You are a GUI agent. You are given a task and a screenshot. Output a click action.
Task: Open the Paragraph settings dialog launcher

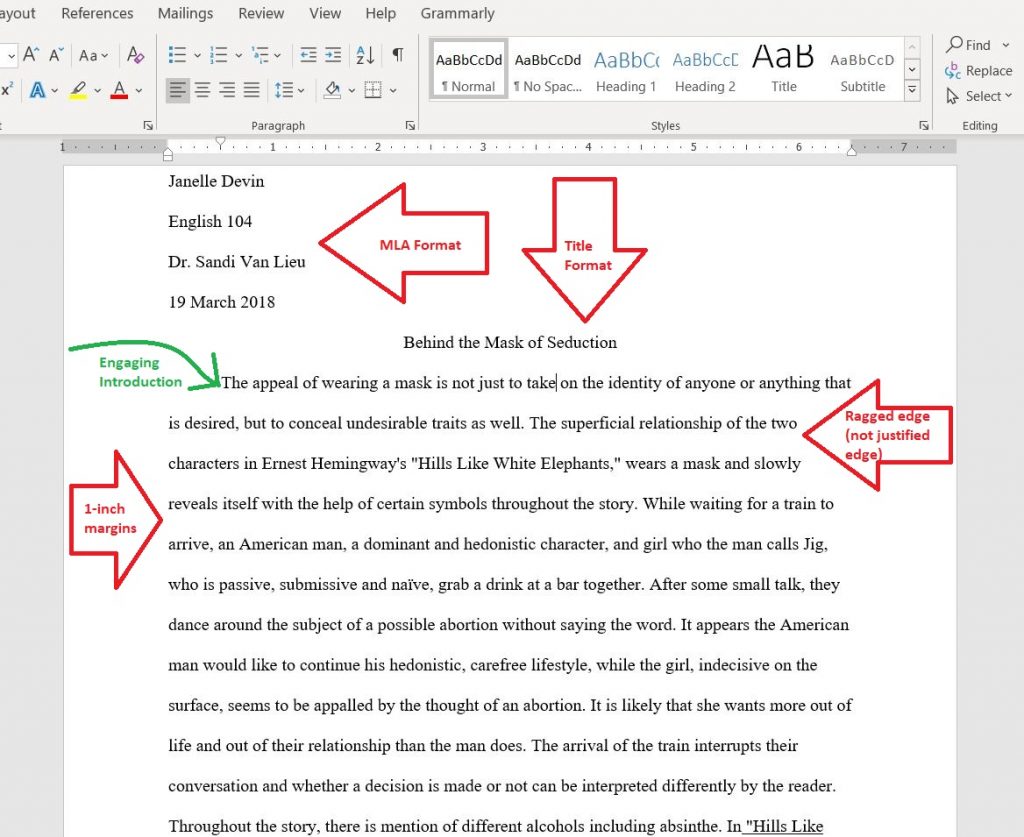click(x=410, y=124)
